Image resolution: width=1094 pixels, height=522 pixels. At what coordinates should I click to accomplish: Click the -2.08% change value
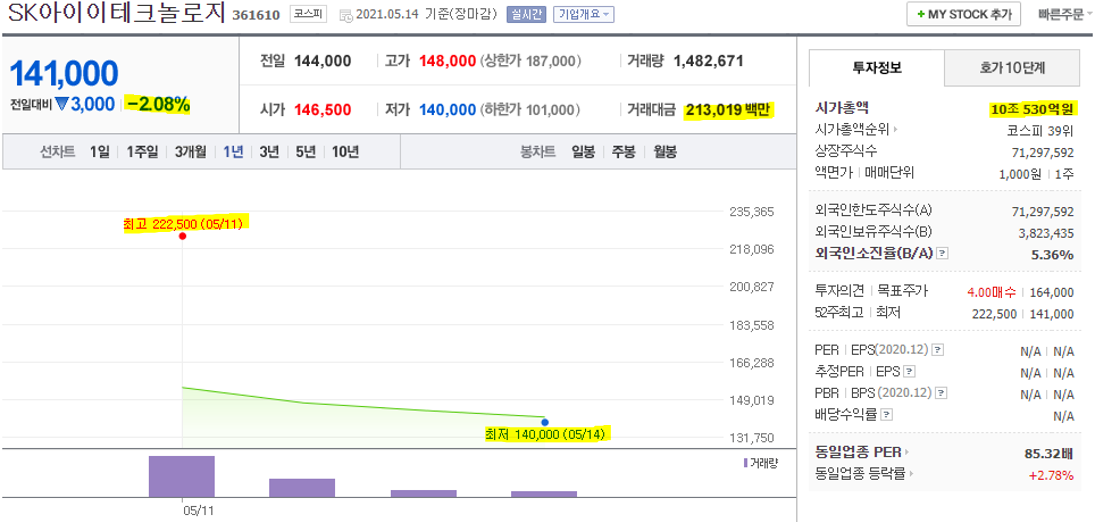point(158,105)
